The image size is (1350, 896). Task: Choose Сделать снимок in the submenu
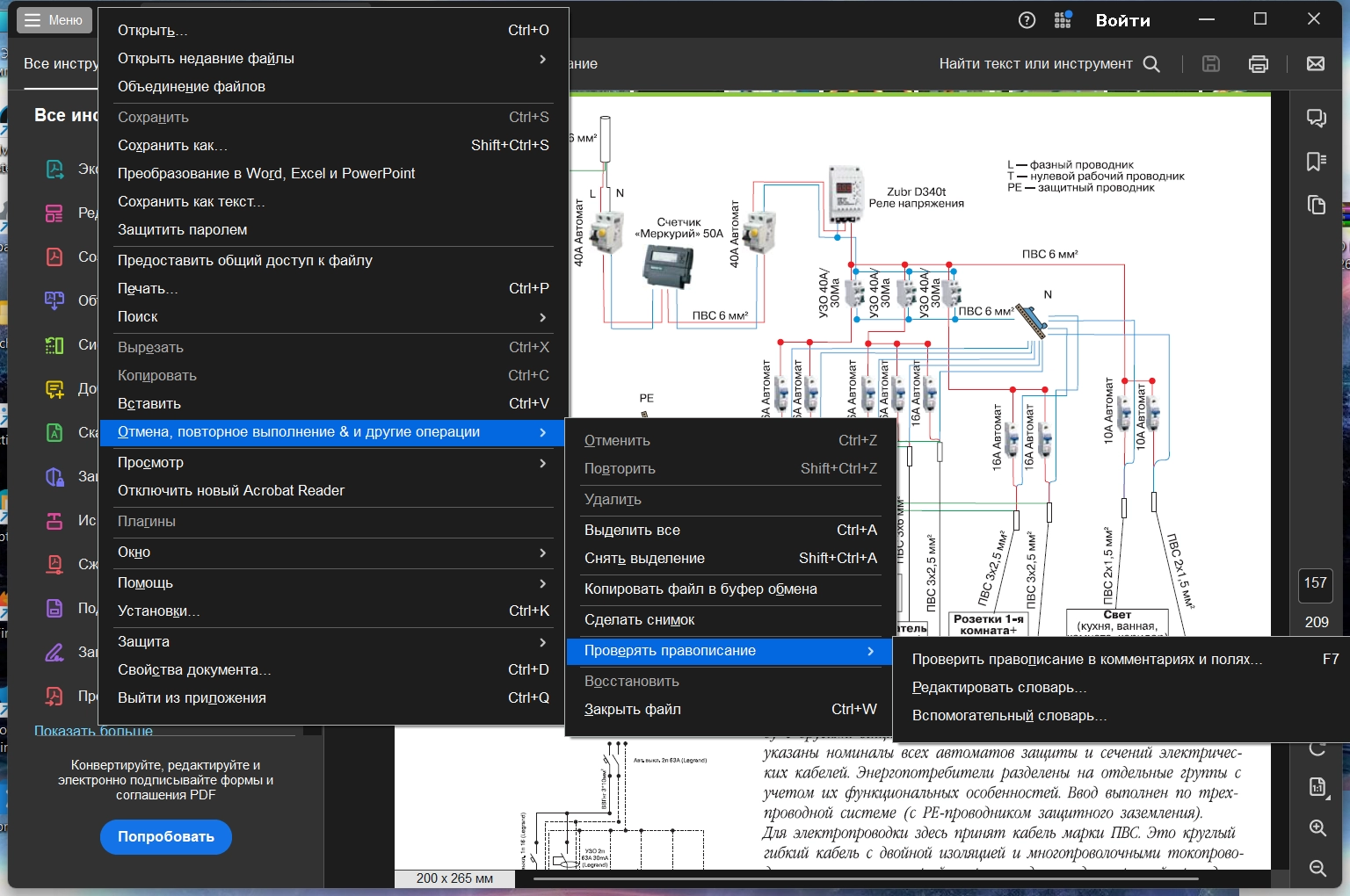[x=640, y=620]
